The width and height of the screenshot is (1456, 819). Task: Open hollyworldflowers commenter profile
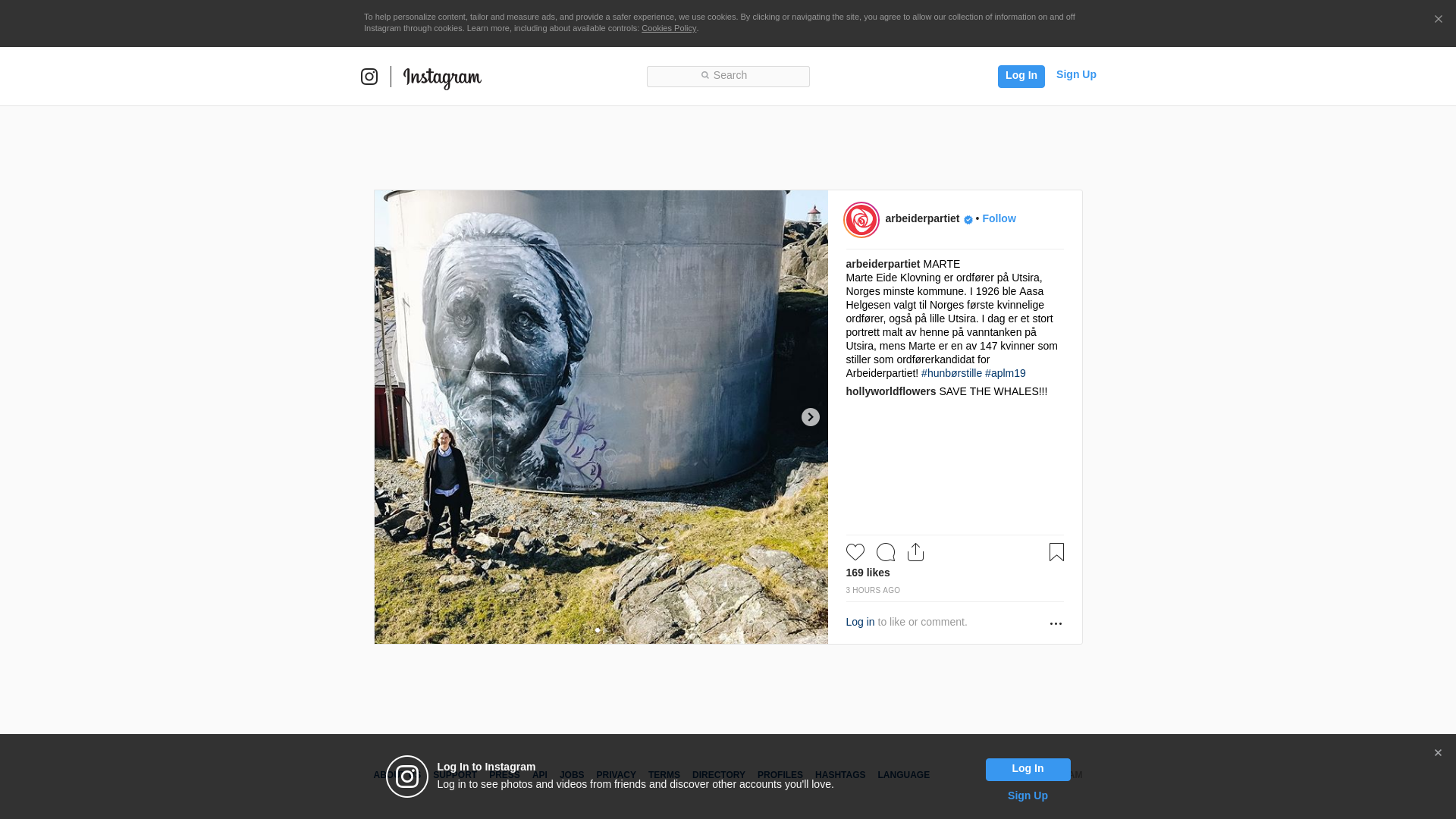tap(891, 391)
